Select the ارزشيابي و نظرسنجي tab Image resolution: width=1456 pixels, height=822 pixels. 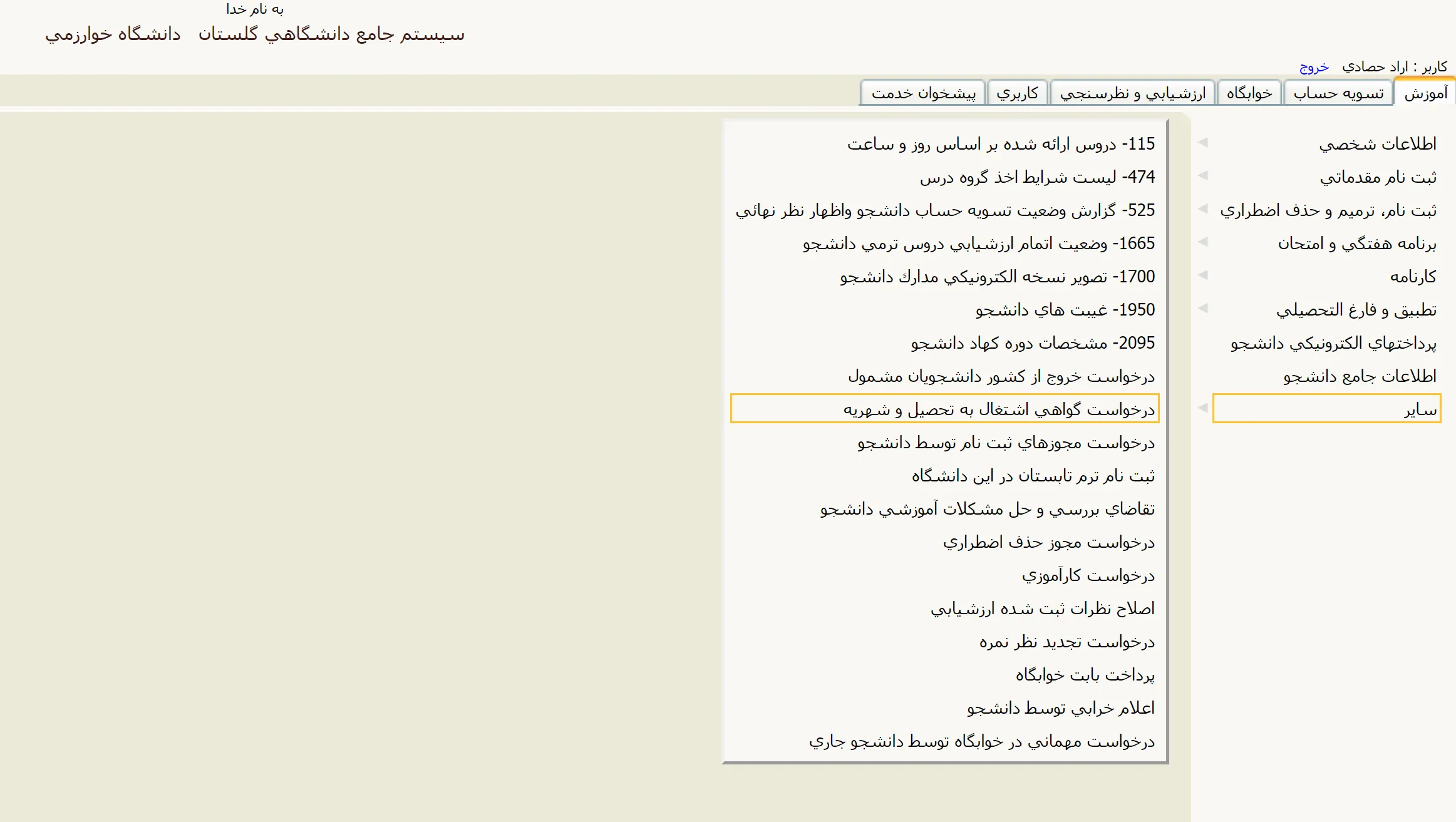pyautogui.click(x=1132, y=93)
